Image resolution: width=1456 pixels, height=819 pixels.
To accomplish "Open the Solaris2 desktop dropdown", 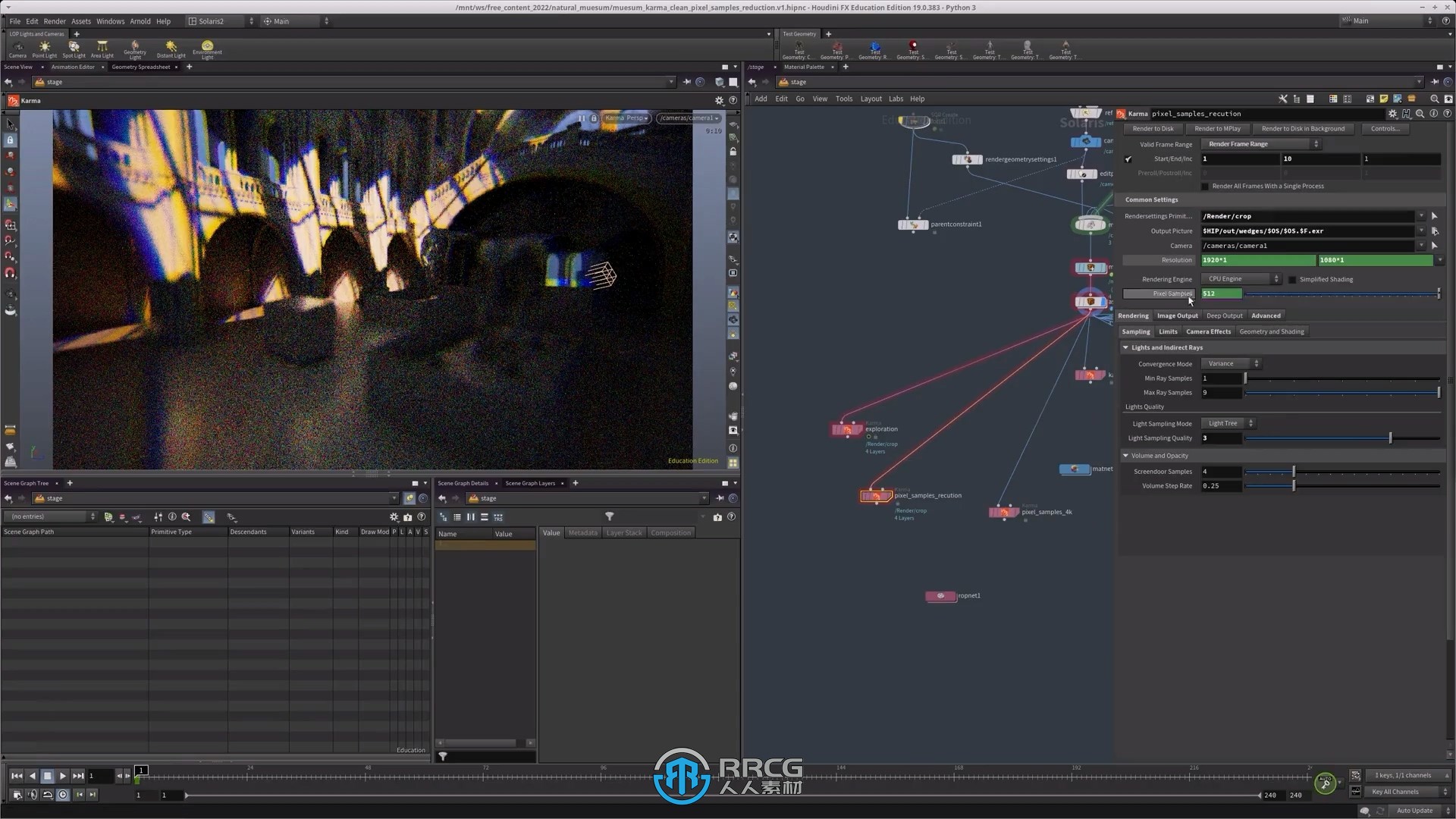I will [x=220, y=21].
